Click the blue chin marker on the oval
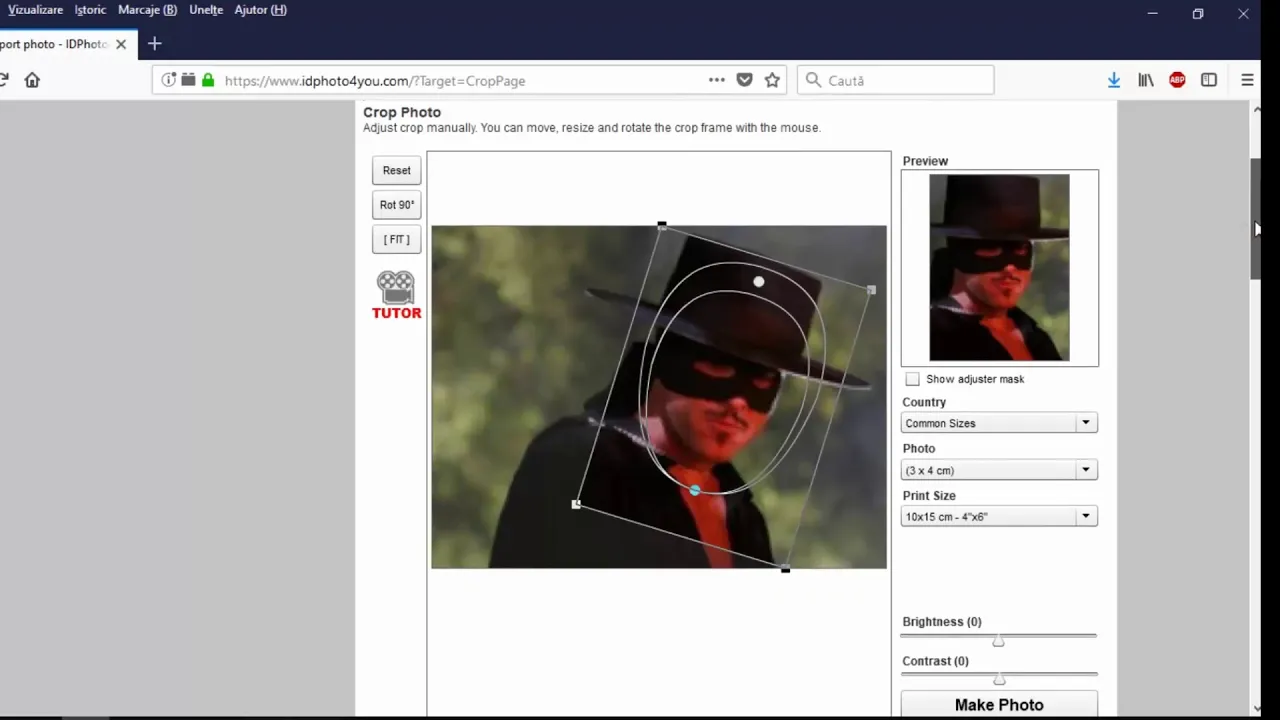Viewport: 1280px width, 720px height. pyautogui.click(x=695, y=490)
